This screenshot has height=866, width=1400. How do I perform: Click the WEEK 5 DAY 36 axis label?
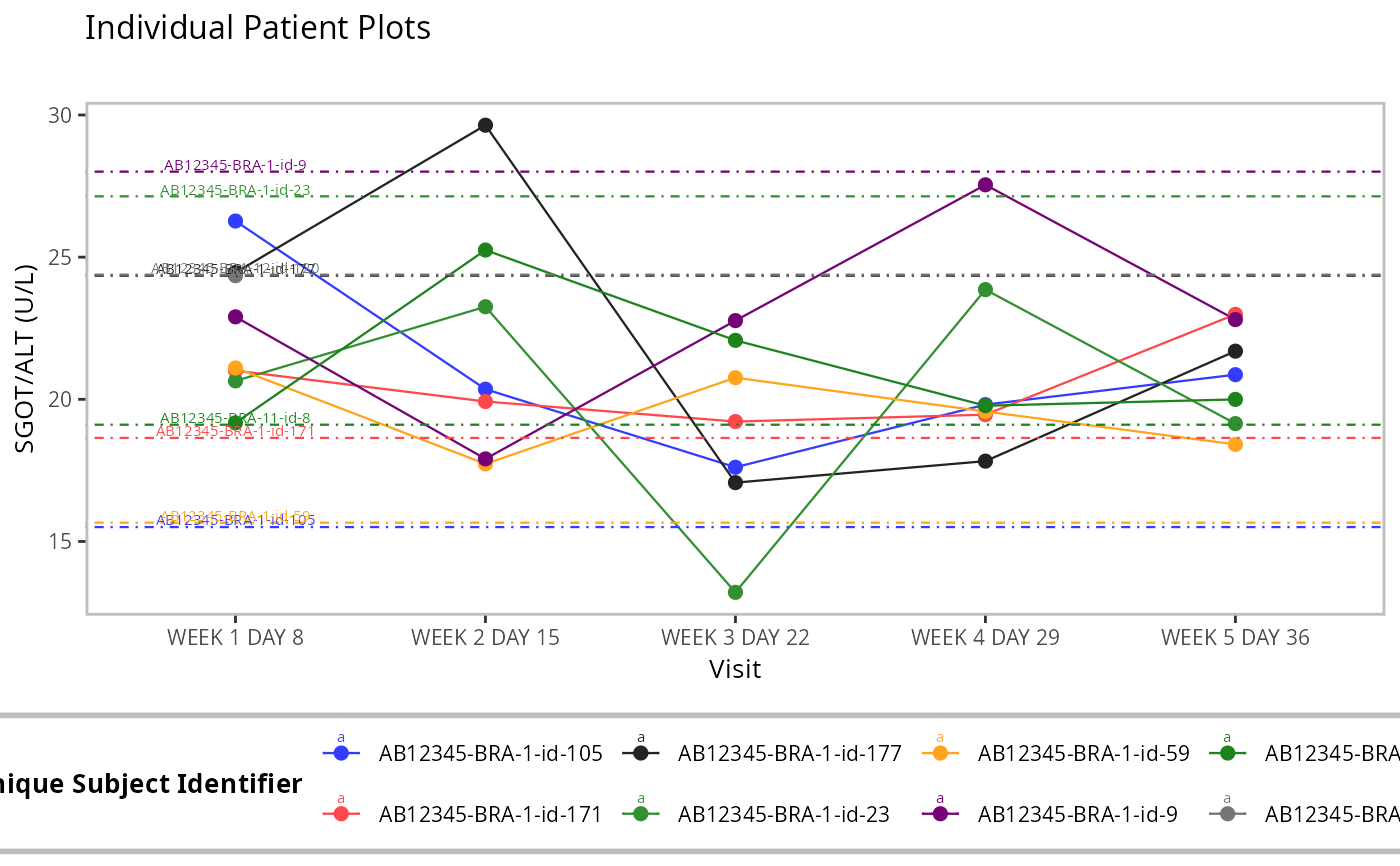[1235, 638]
